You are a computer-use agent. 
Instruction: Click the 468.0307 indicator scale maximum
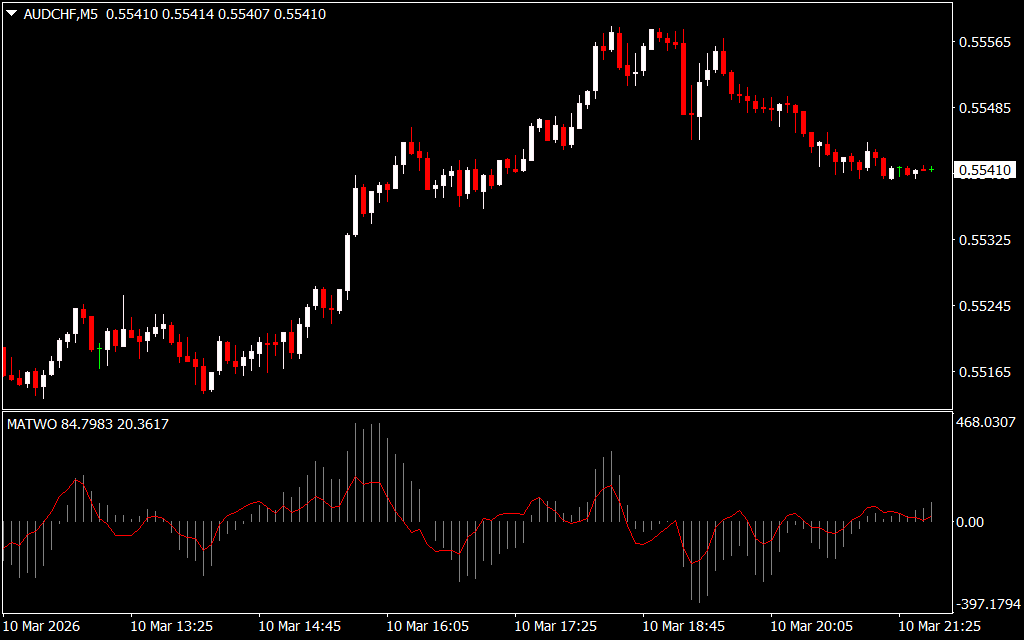point(988,424)
